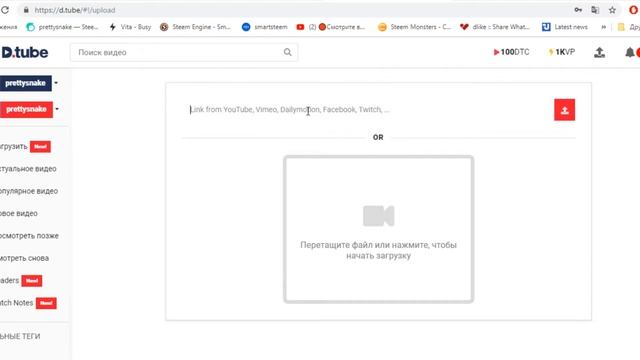Show more bookmarks chevron
The width and height of the screenshot is (640, 360).
pyautogui.click(x=603, y=27)
